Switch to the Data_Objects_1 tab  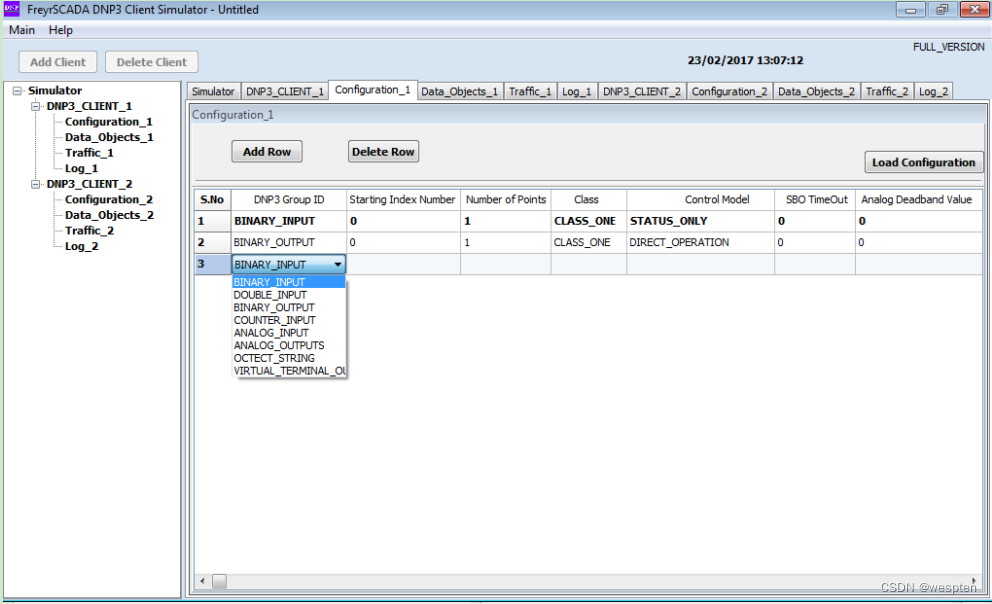pos(459,92)
